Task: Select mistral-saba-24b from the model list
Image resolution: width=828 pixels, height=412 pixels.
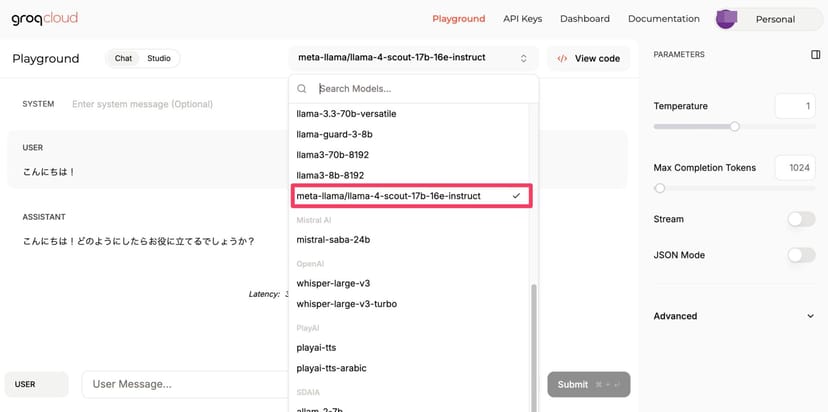Action: pyautogui.click(x=334, y=240)
